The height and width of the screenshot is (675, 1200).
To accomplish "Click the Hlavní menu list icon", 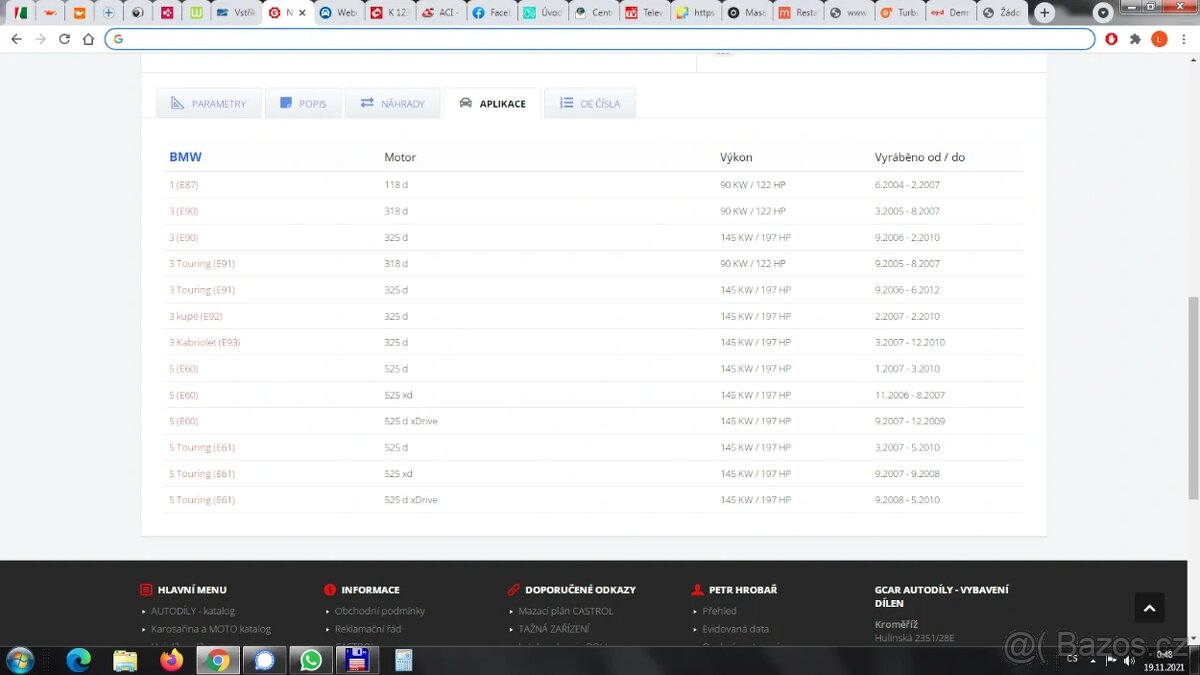I will (x=146, y=590).
